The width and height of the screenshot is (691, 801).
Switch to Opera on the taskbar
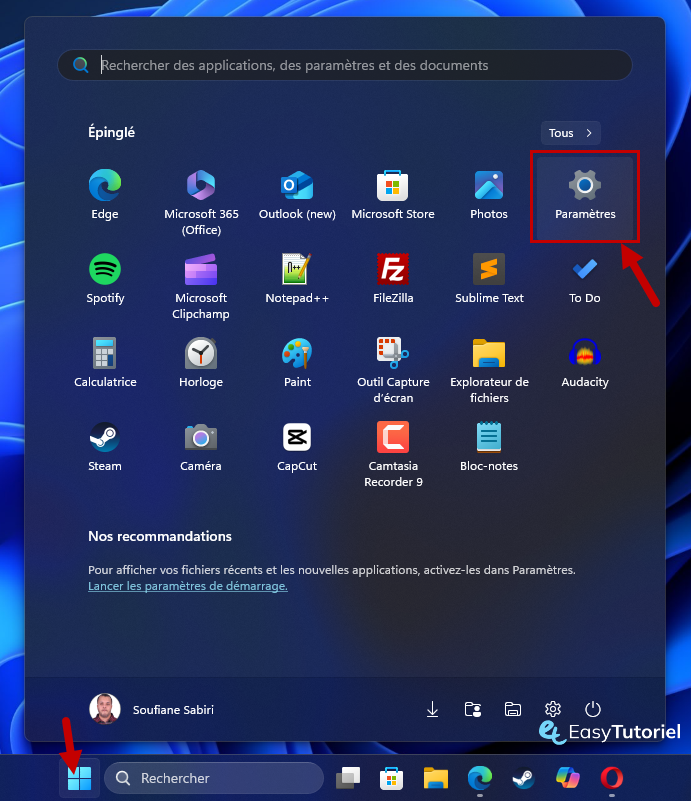pos(611,778)
